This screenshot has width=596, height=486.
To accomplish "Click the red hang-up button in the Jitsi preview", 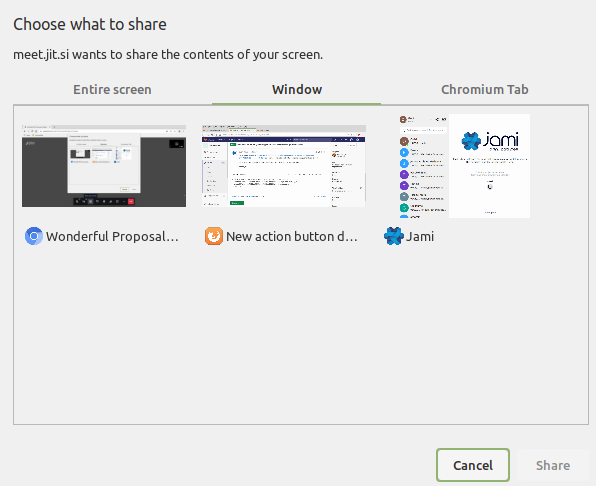I will 131,201.
